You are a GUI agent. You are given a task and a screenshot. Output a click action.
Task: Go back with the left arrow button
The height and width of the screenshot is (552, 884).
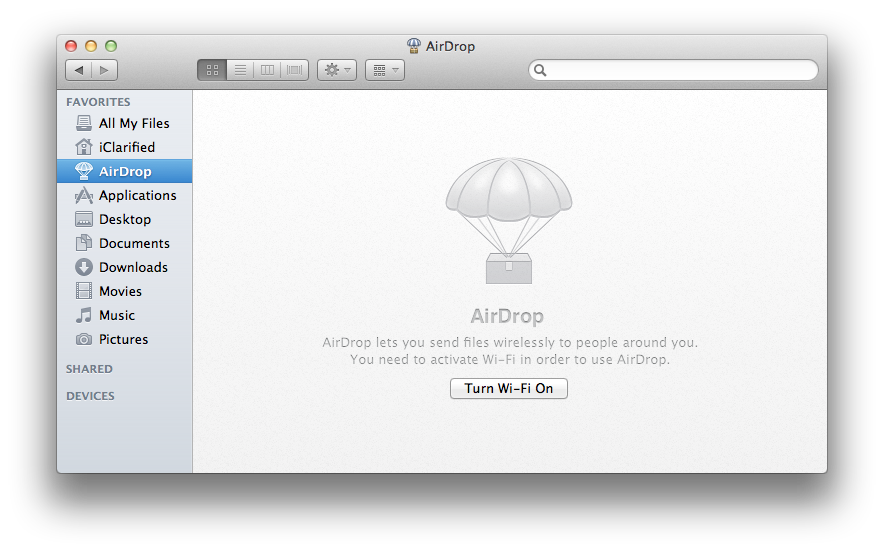coord(79,70)
